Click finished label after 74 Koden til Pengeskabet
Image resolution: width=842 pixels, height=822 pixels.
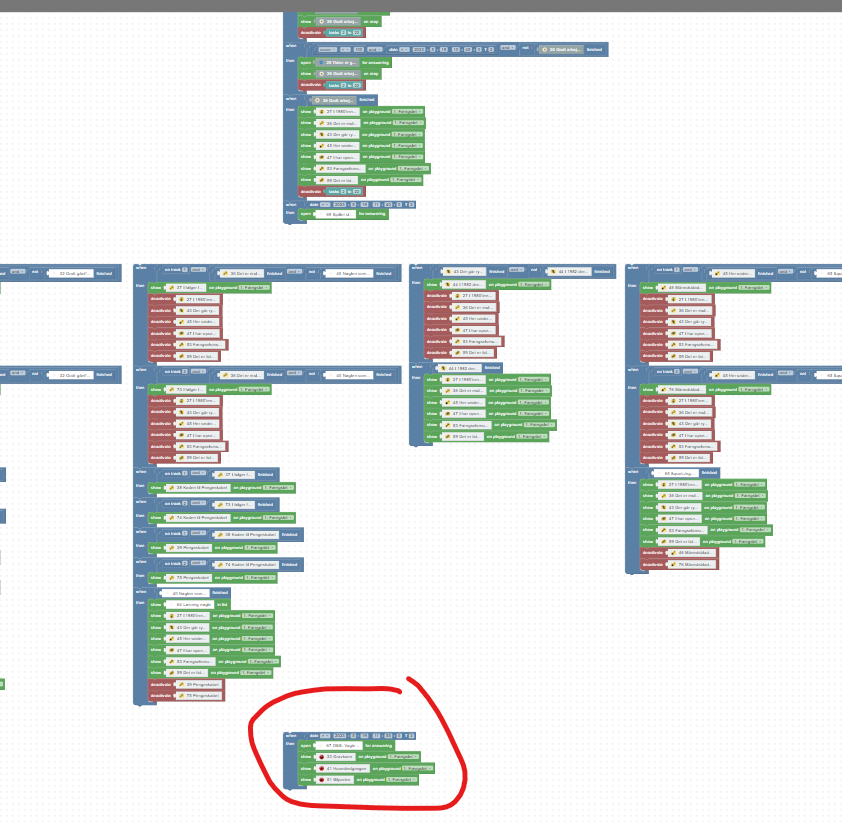pos(289,564)
